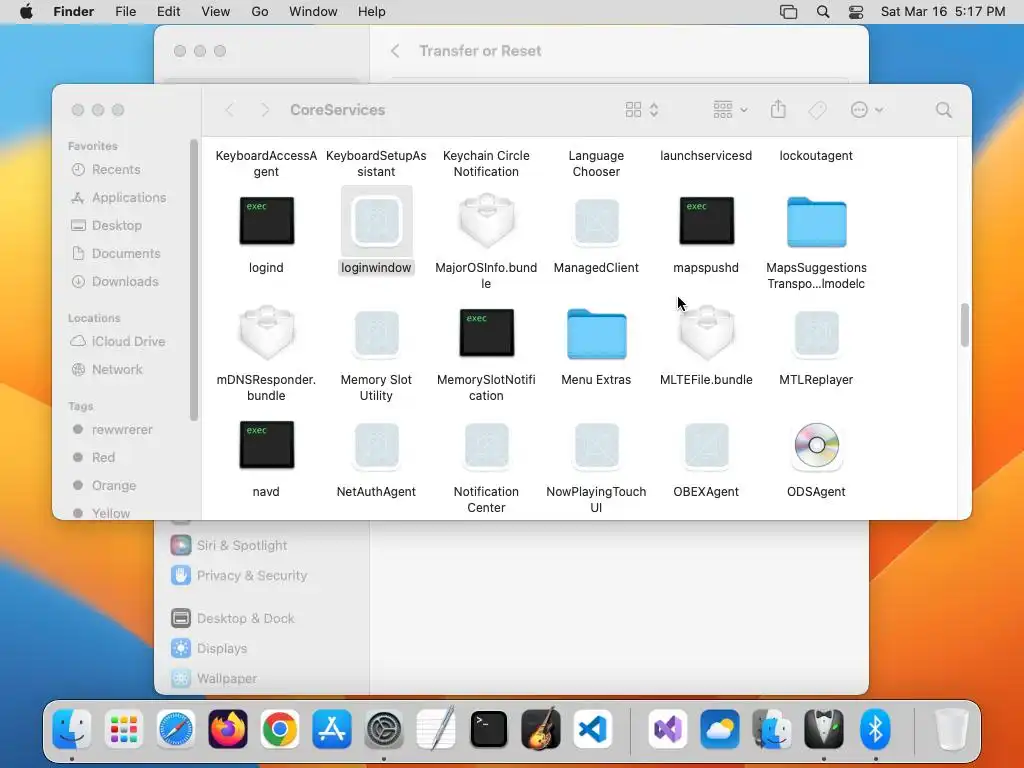Open Siri & Spotlight in Settings window
1024x768 pixels.
(242, 545)
